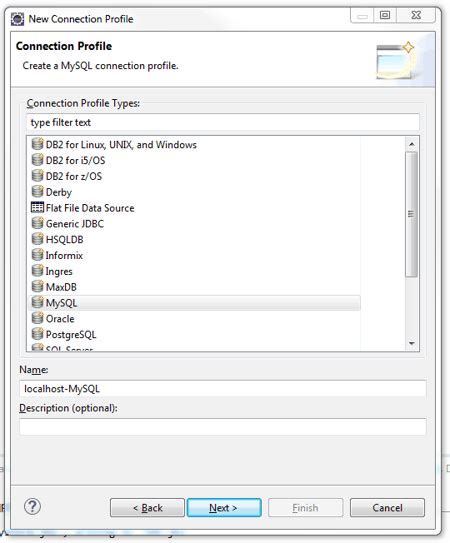Click the Name field containing localhost-MySQL
Image resolution: width=450 pixels, height=543 pixels.
(x=223, y=389)
